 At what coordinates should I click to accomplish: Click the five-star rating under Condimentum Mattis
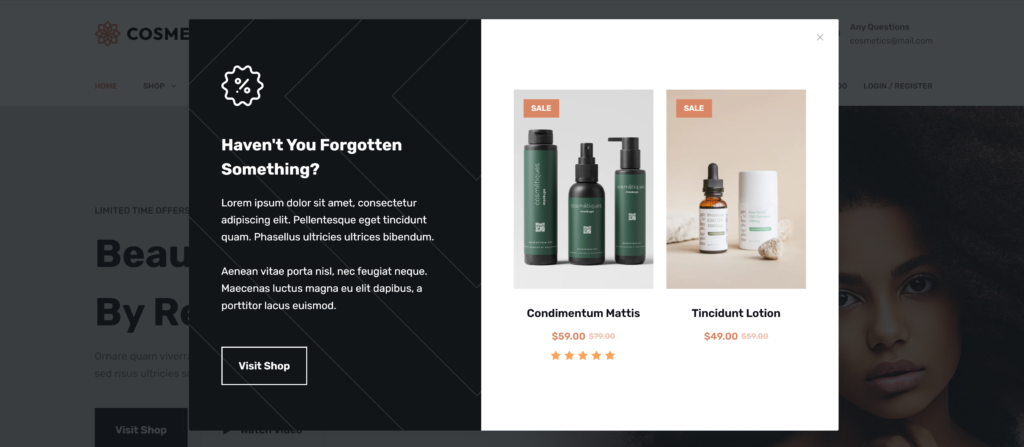tap(583, 356)
